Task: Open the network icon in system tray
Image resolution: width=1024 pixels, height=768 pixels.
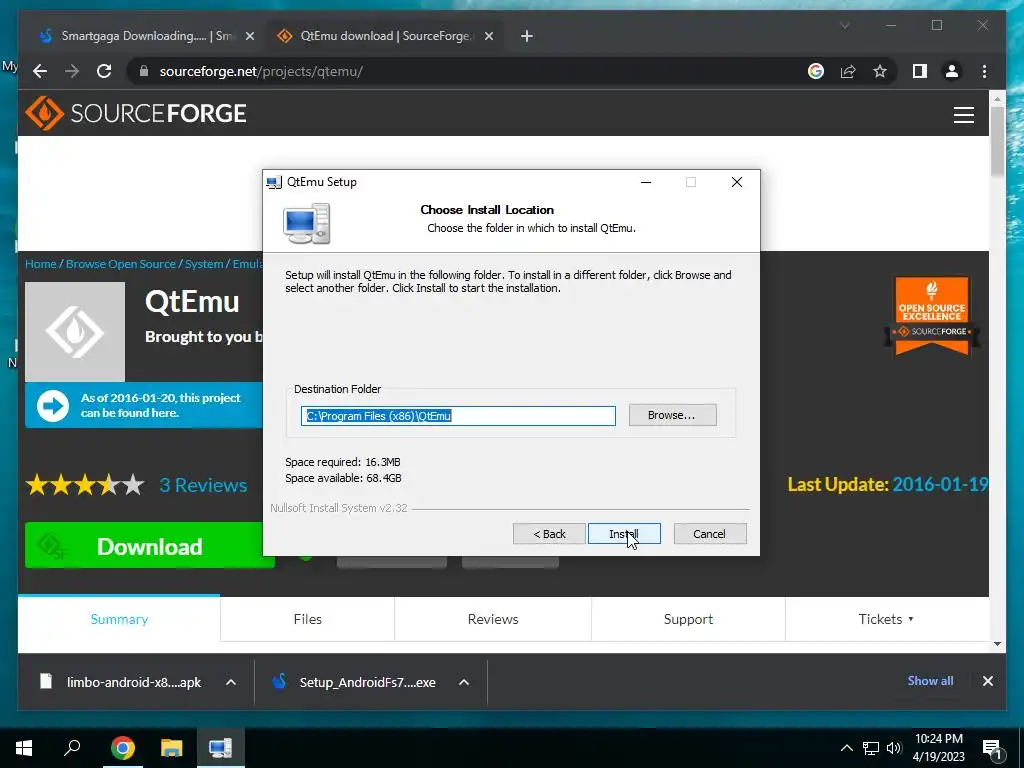Action: 871,748
